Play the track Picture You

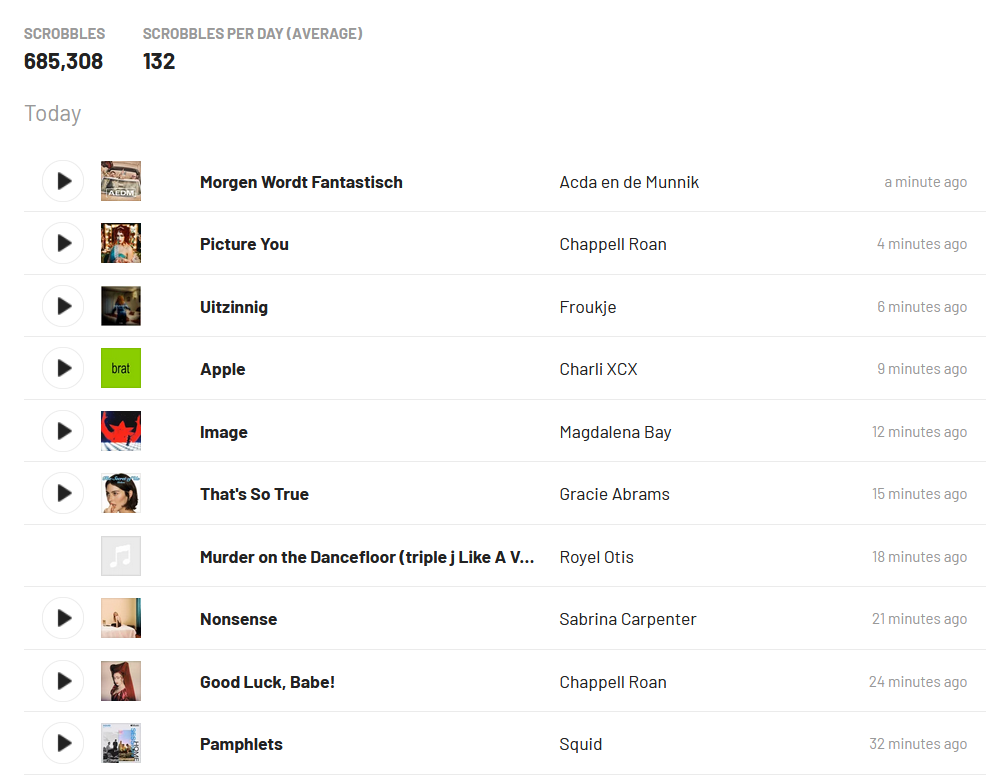coord(63,243)
